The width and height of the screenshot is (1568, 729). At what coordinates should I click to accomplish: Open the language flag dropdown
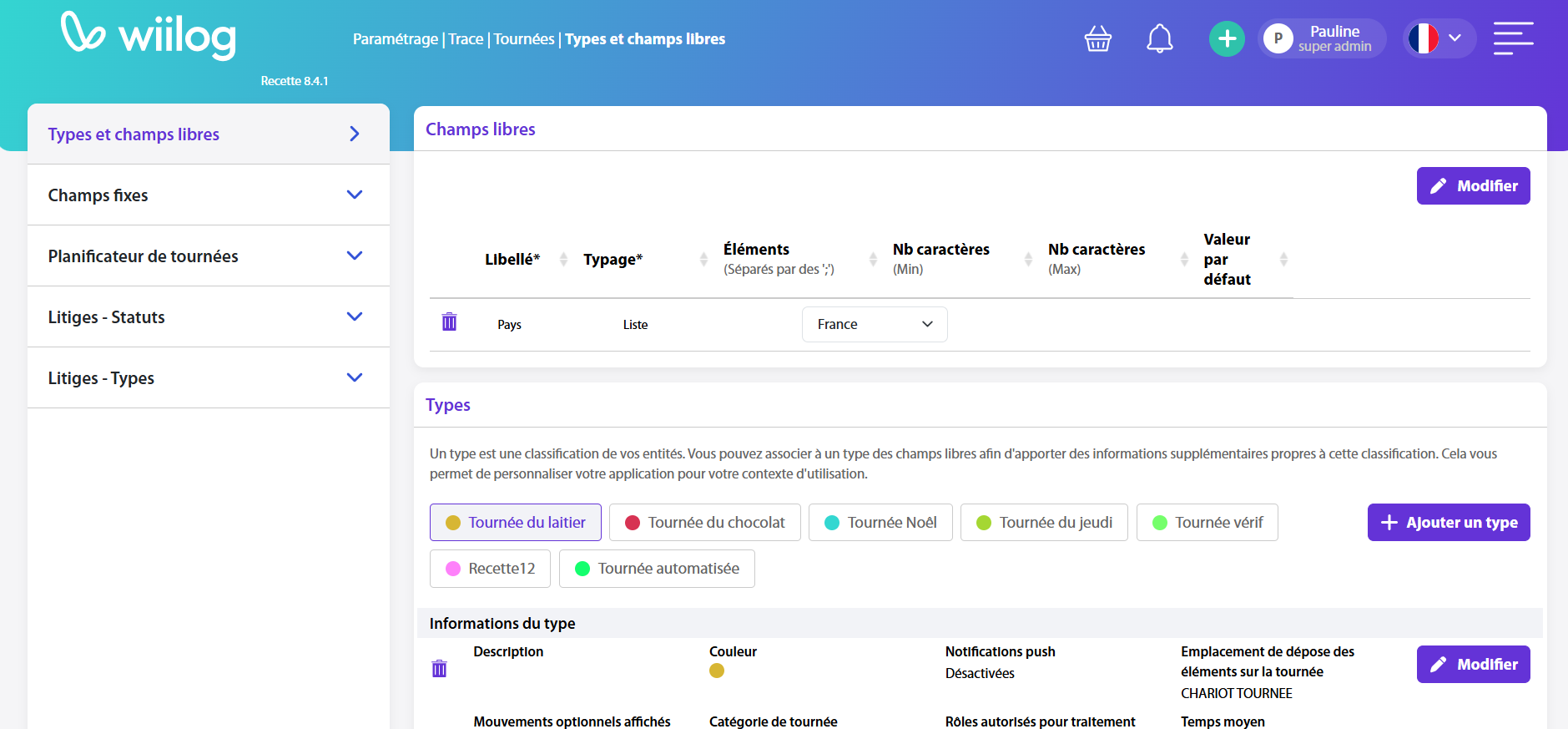tap(1438, 38)
